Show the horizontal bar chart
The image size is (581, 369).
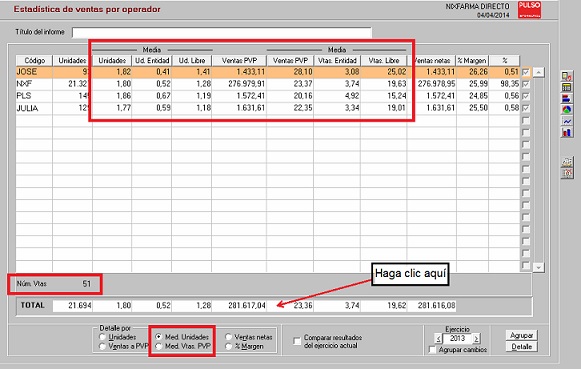pyautogui.click(x=567, y=99)
